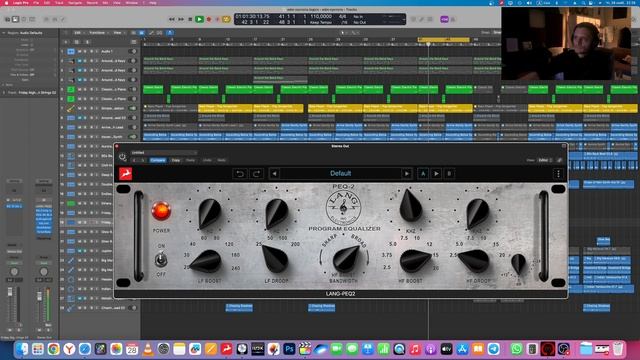Expand the Track disclosure triangle in inspector
Viewport: 640px width, 360px height.
(4, 93)
